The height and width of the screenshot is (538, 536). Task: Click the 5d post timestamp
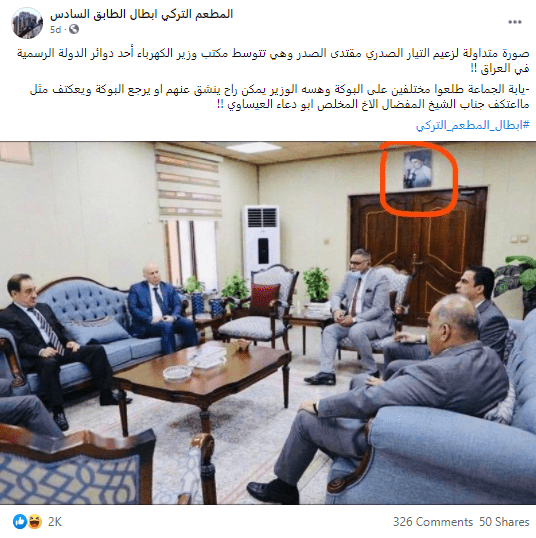[x=55, y=30]
